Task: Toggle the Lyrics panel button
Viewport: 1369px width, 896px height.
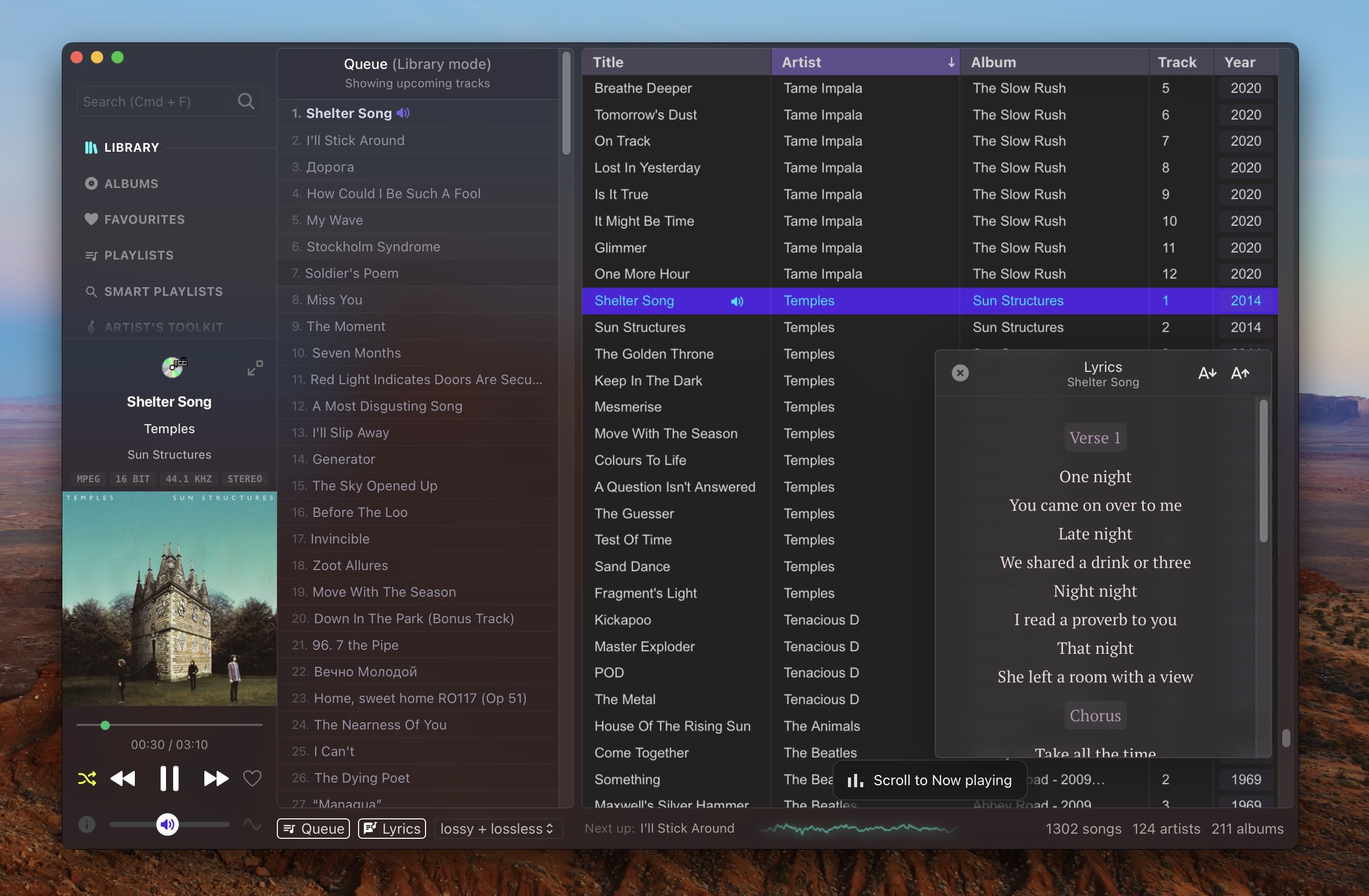Action: click(392, 827)
